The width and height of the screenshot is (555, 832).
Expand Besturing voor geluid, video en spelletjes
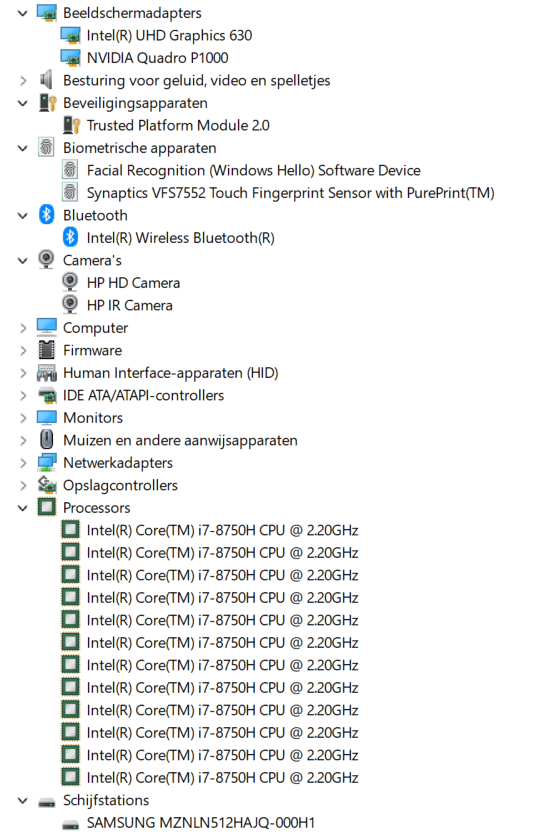(x=23, y=81)
